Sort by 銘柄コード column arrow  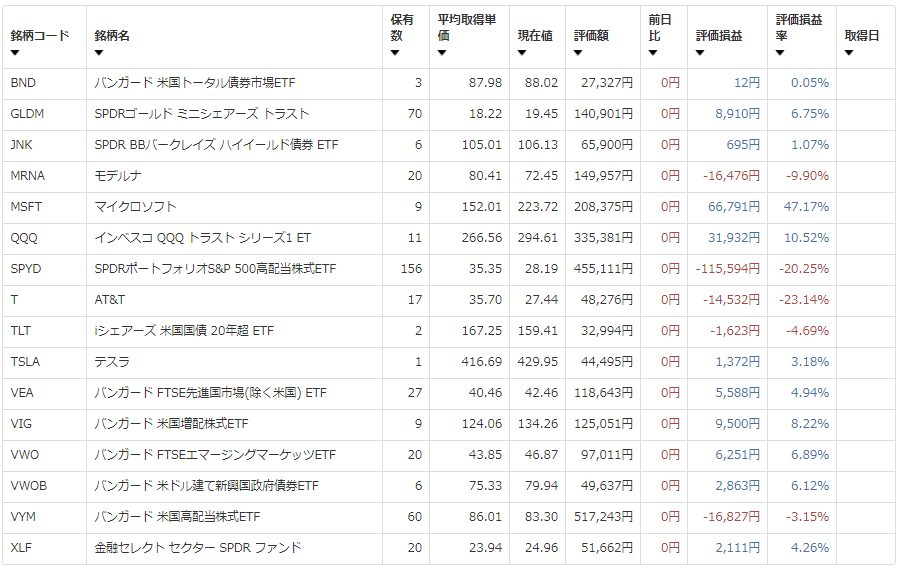tap(15, 53)
